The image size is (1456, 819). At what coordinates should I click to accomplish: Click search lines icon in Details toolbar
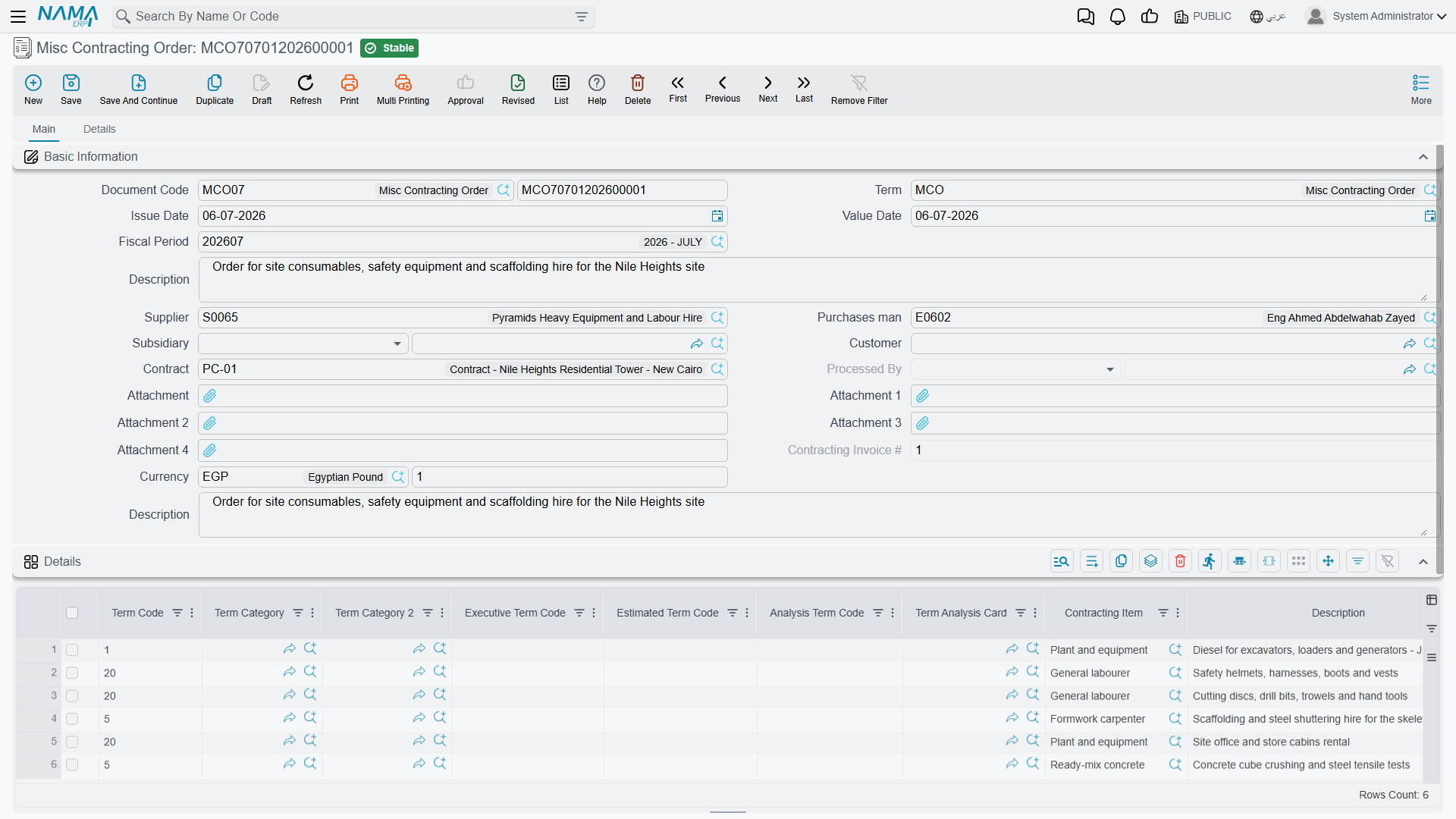point(1062,561)
